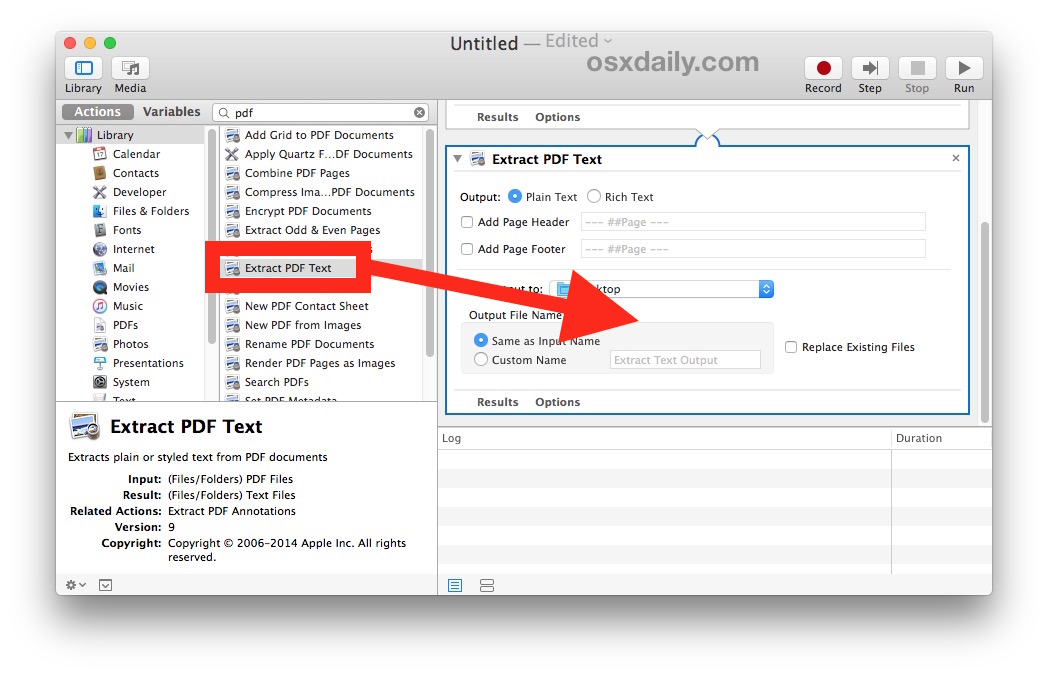Enable Add Page Header checkbox
The height and width of the screenshot is (675, 1048).
467,222
